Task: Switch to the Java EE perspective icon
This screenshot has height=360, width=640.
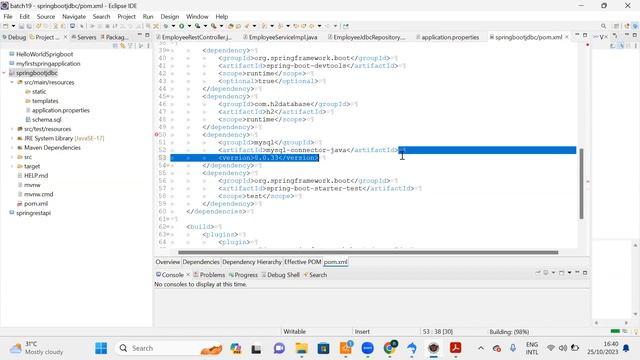Action: (627, 26)
